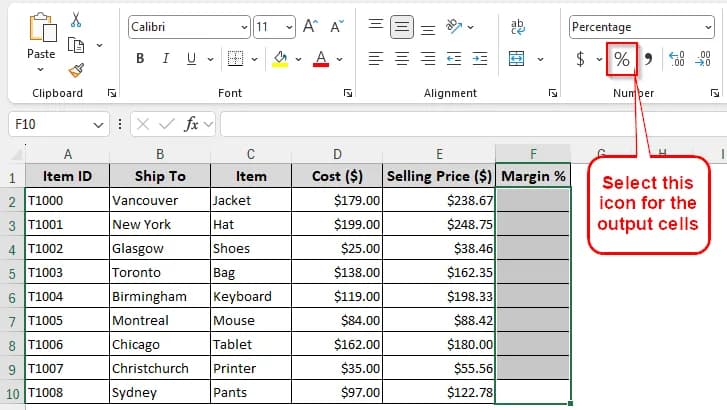Open Font settings dialog launcher

pyautogui.click(x=347, y=93)
